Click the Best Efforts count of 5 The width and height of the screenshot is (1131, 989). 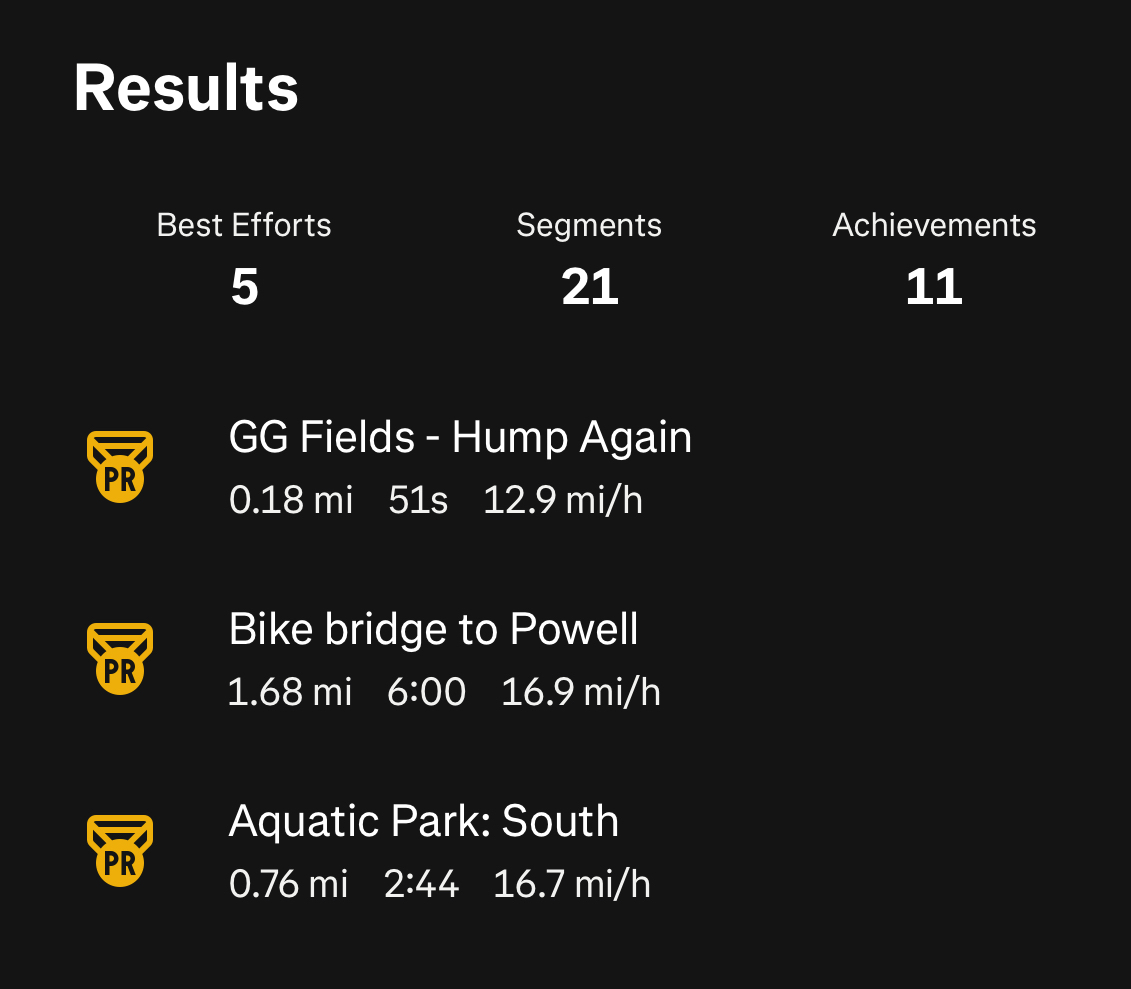click(x=244, y=287)
